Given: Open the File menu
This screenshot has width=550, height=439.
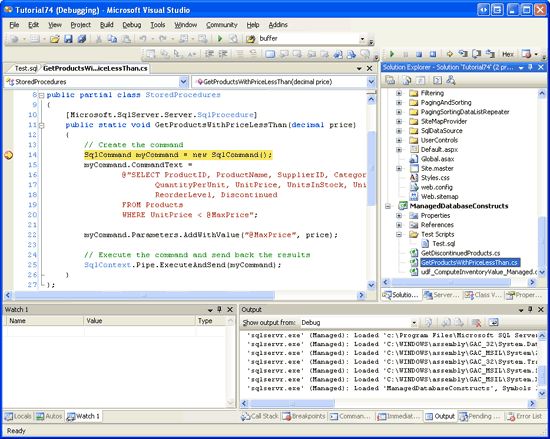Looking at the screenshot, I should coord(14,25).
